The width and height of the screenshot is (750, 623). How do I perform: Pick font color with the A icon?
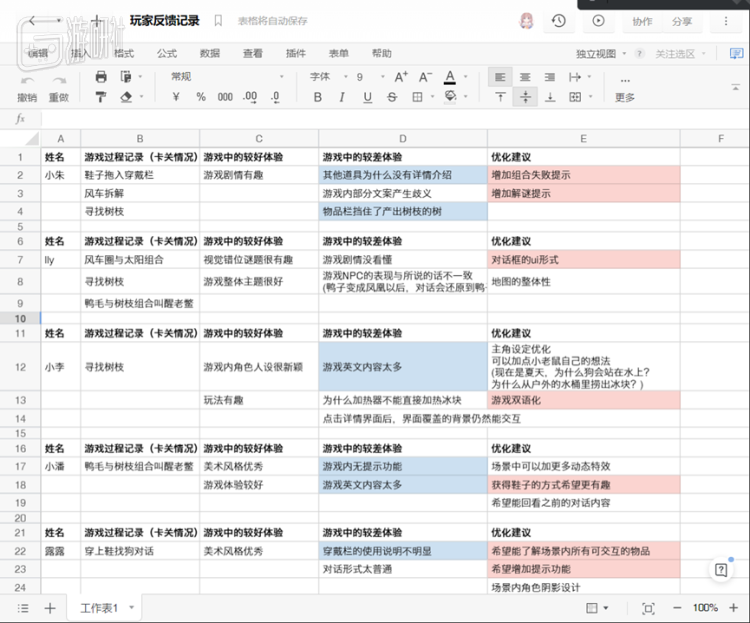450,77
